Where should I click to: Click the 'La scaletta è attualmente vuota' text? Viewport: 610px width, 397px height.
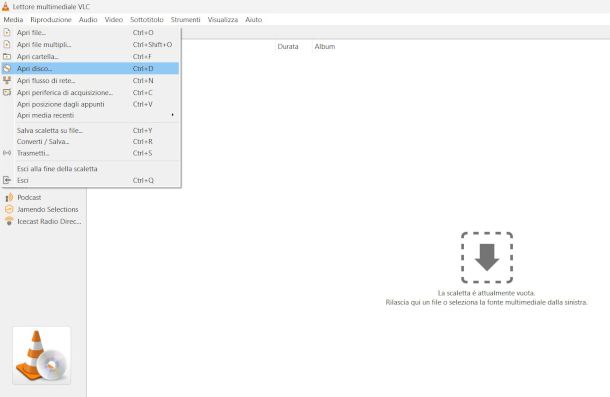point(486,293)
